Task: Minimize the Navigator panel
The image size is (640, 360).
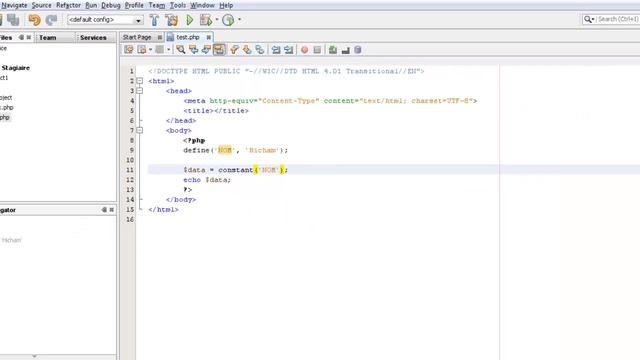Action: pos(104,210)
